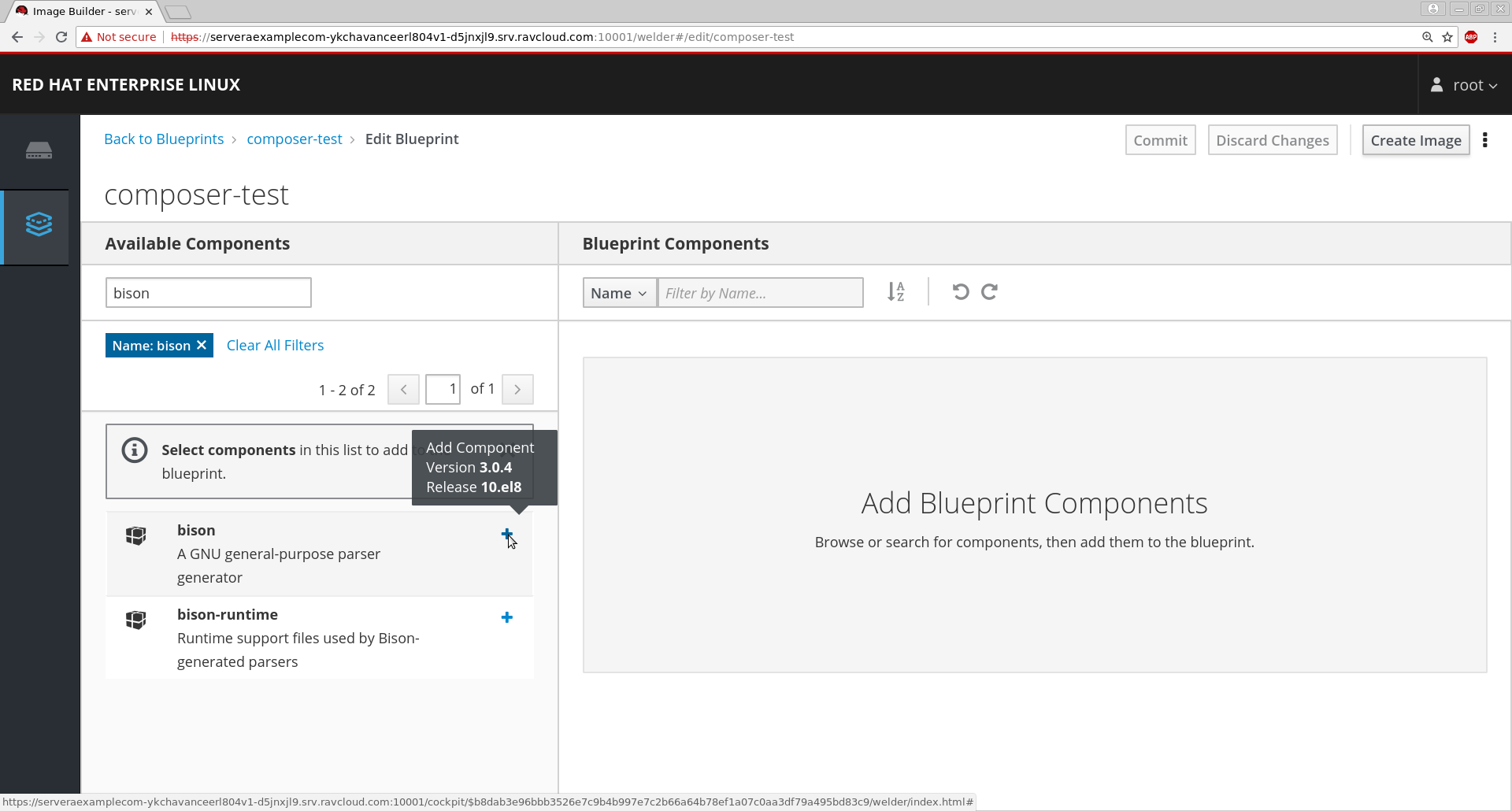Open the composer-test breadcrumb link

click(x=295, y=139)
